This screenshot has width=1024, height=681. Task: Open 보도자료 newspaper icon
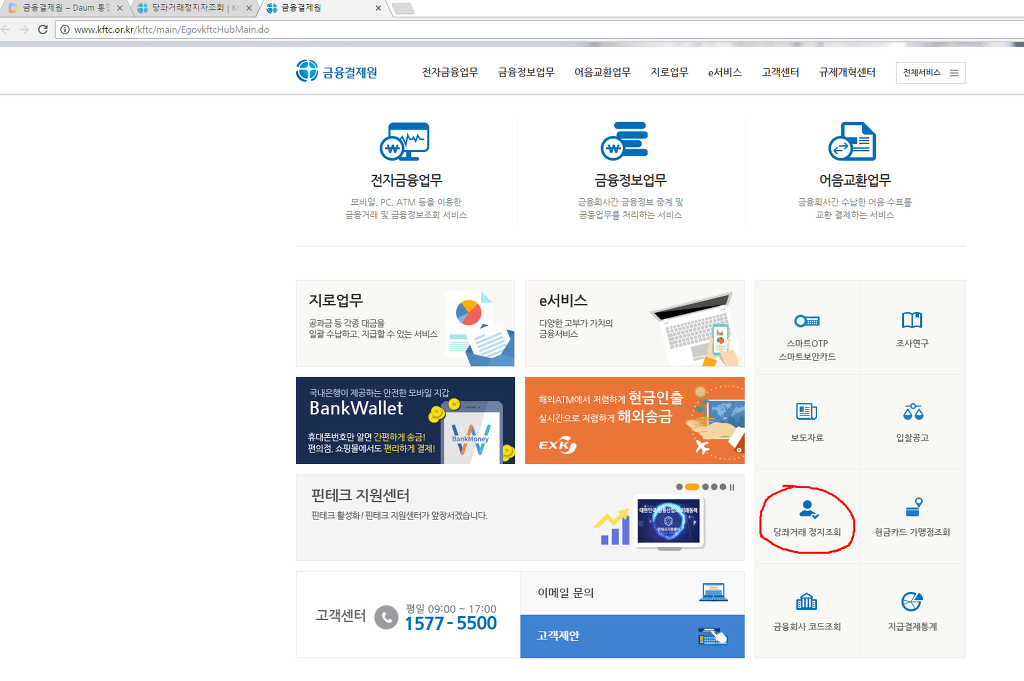pos(806,411)
